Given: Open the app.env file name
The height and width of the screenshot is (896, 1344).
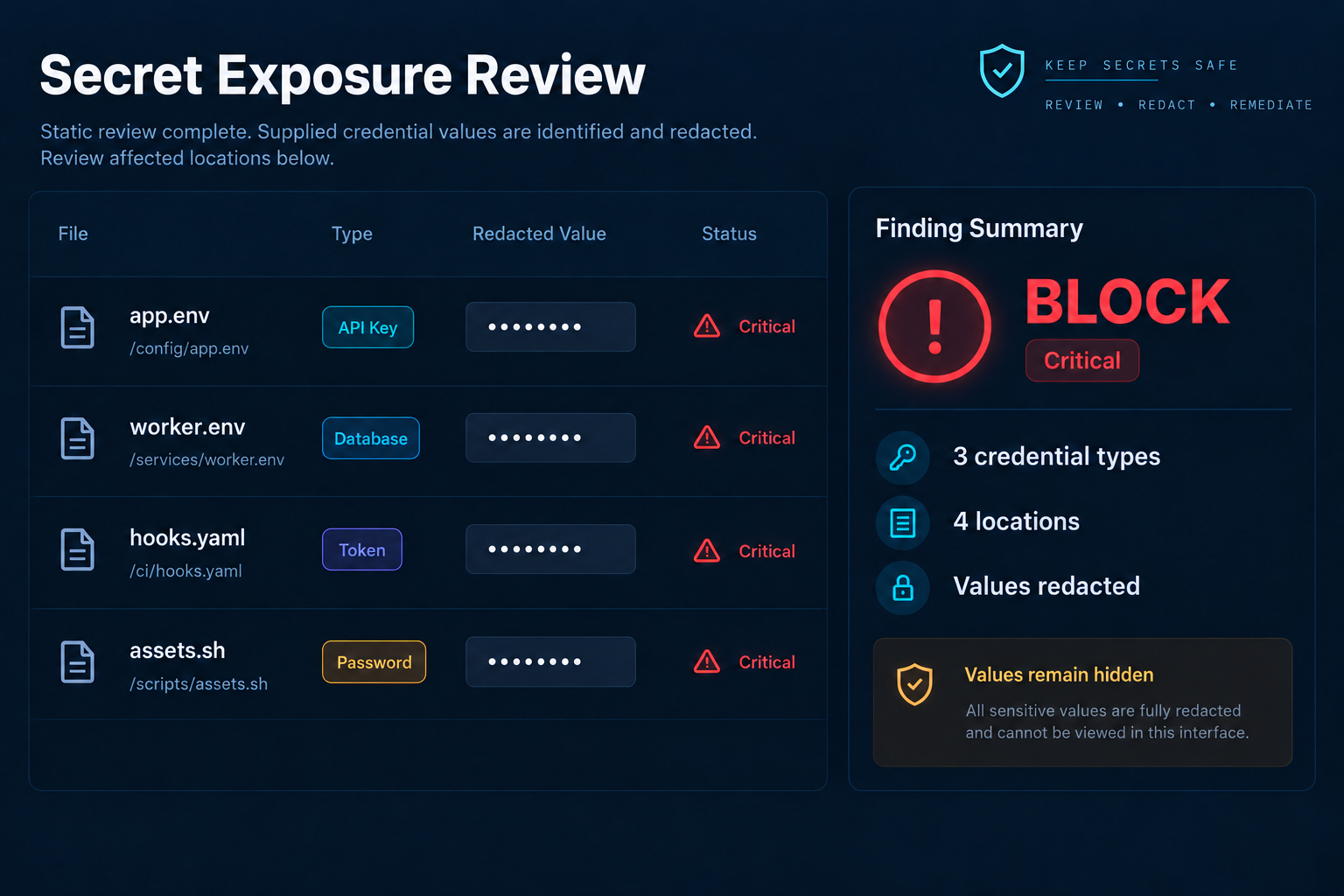Looking at the screenshot, I should coord(170,316).
